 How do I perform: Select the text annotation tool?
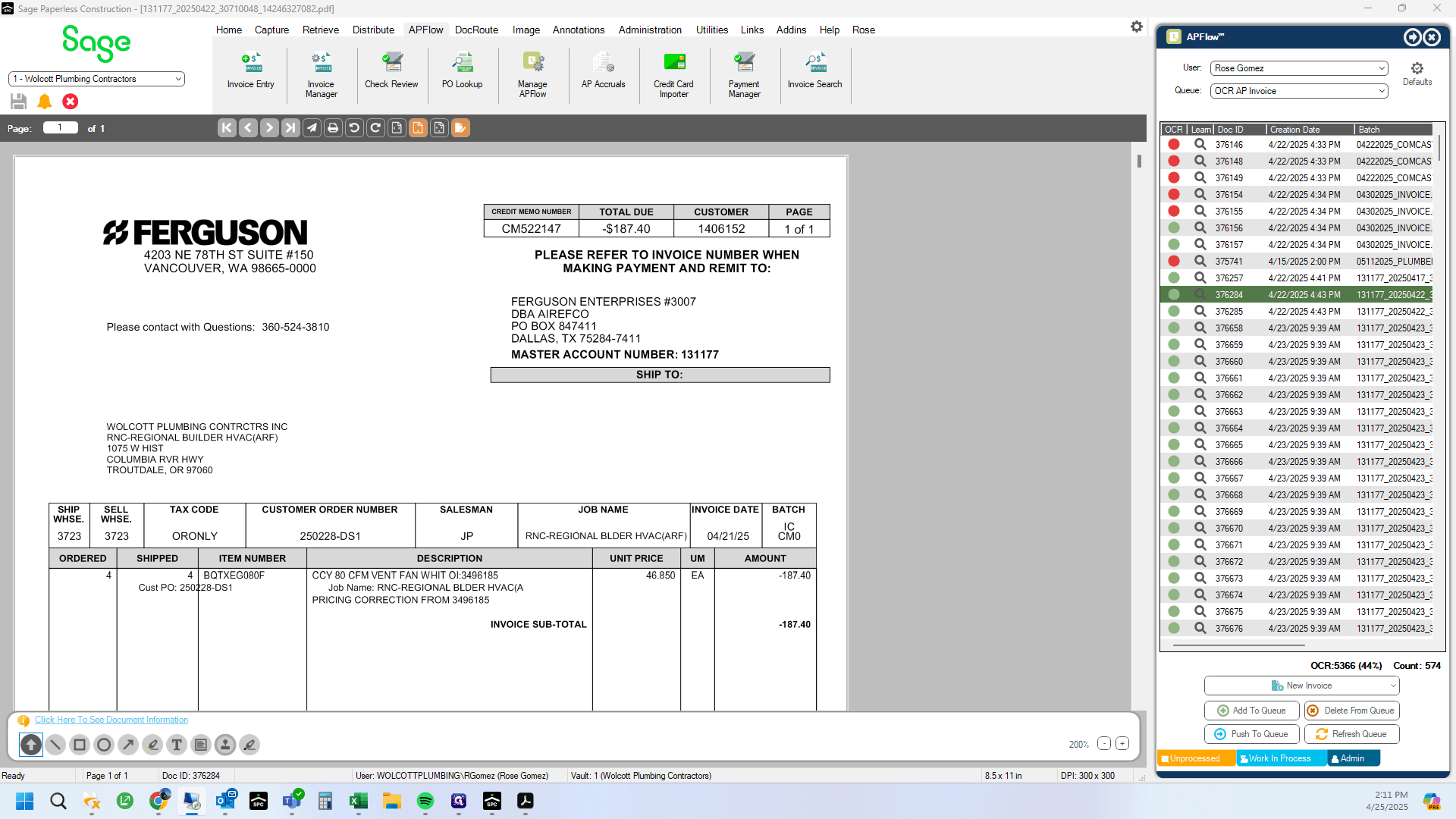(x=177, y=745)
